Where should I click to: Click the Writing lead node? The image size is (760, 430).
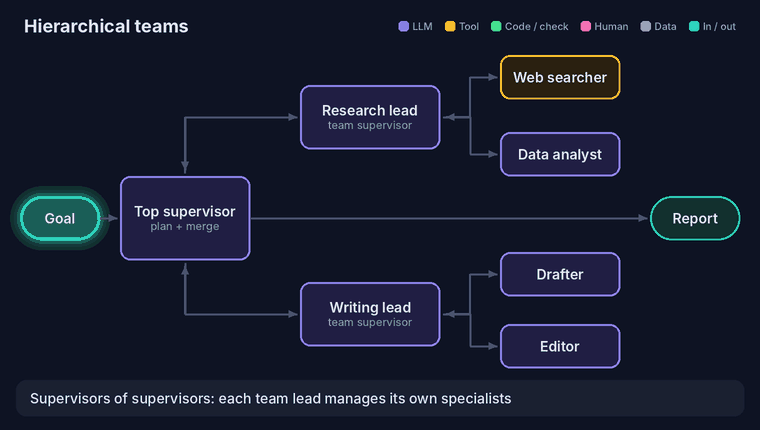pyautogui.click(x=370, y=314)
